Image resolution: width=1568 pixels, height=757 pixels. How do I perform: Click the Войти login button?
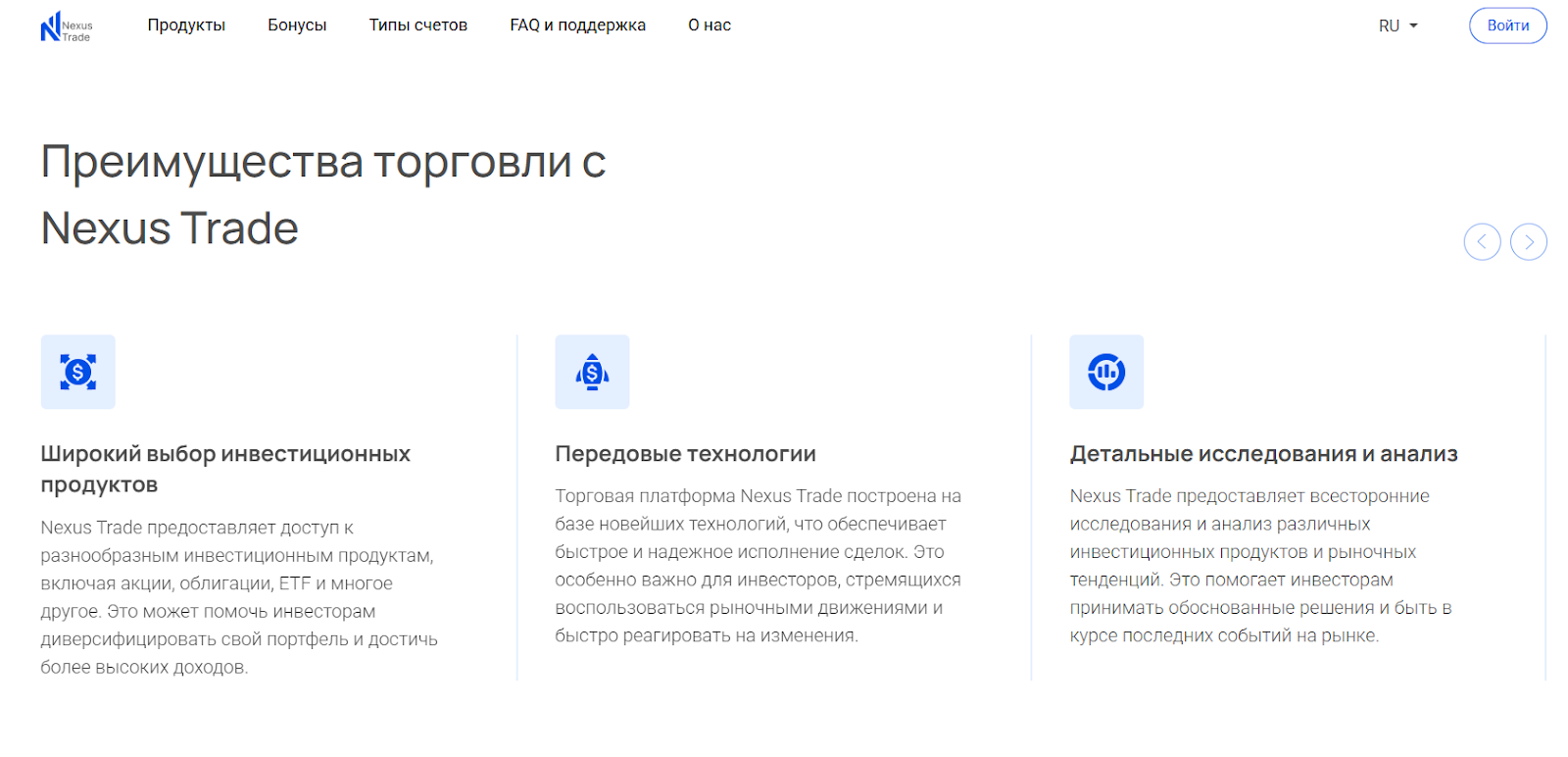[x=1507, y=25]
